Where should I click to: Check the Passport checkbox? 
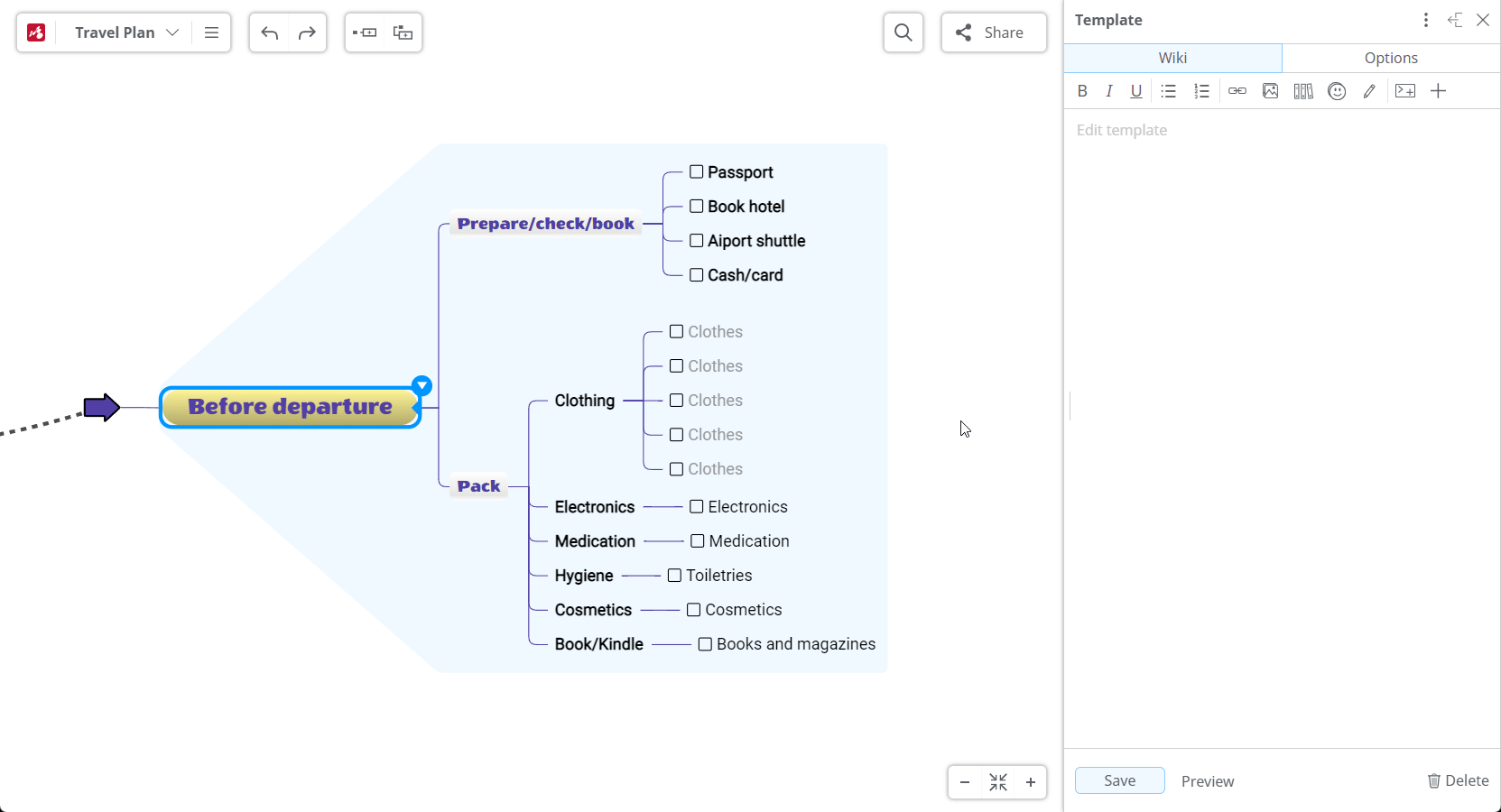[697, 172]
